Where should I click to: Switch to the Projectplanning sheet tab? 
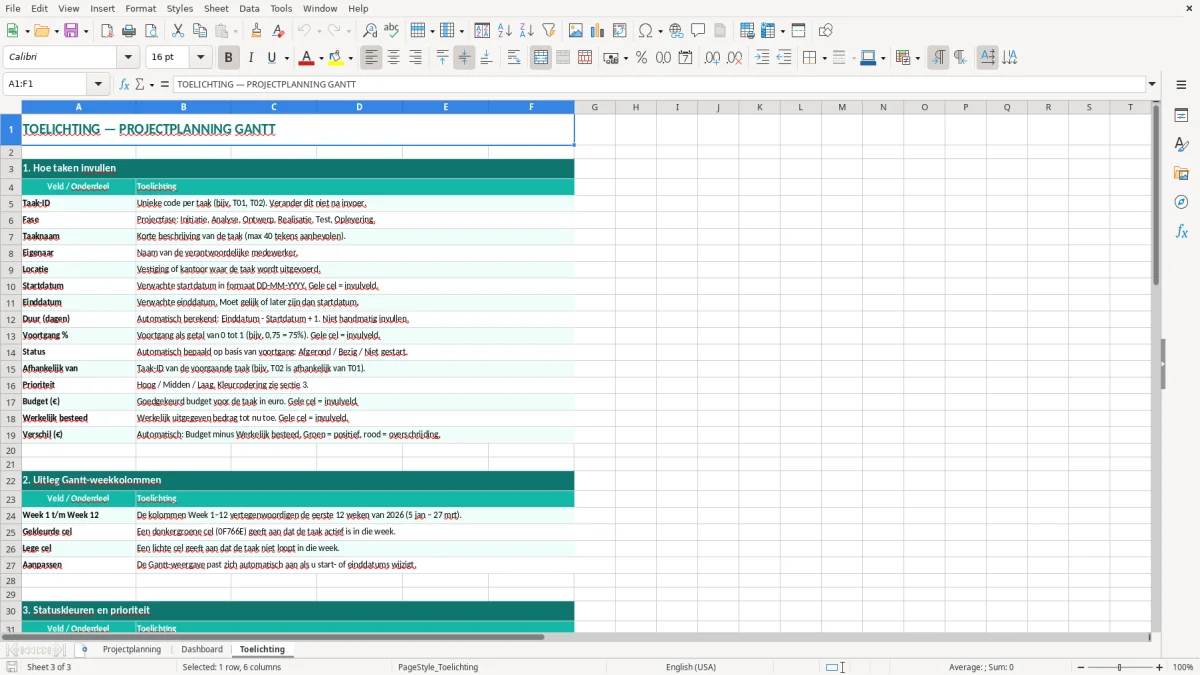pyautogui.click(x=132, y=649)
